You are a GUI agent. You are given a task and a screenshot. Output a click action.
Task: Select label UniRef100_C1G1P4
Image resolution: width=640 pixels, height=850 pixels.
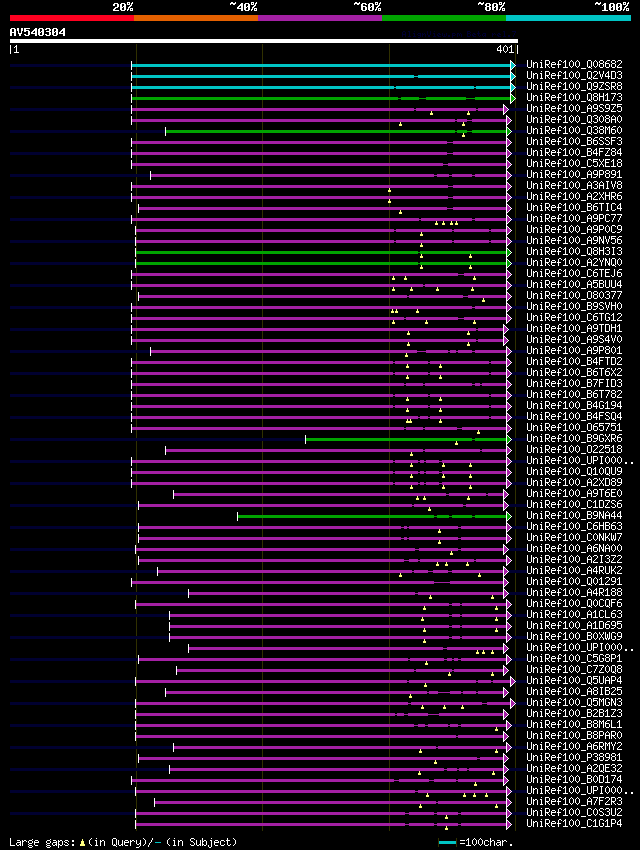pos(574,823)
